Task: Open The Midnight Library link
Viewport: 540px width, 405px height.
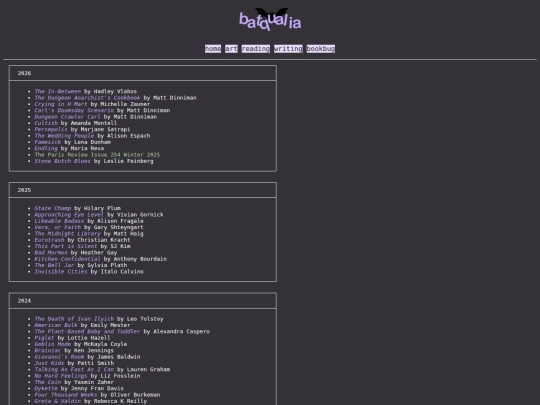Action: tap(68, 233)
